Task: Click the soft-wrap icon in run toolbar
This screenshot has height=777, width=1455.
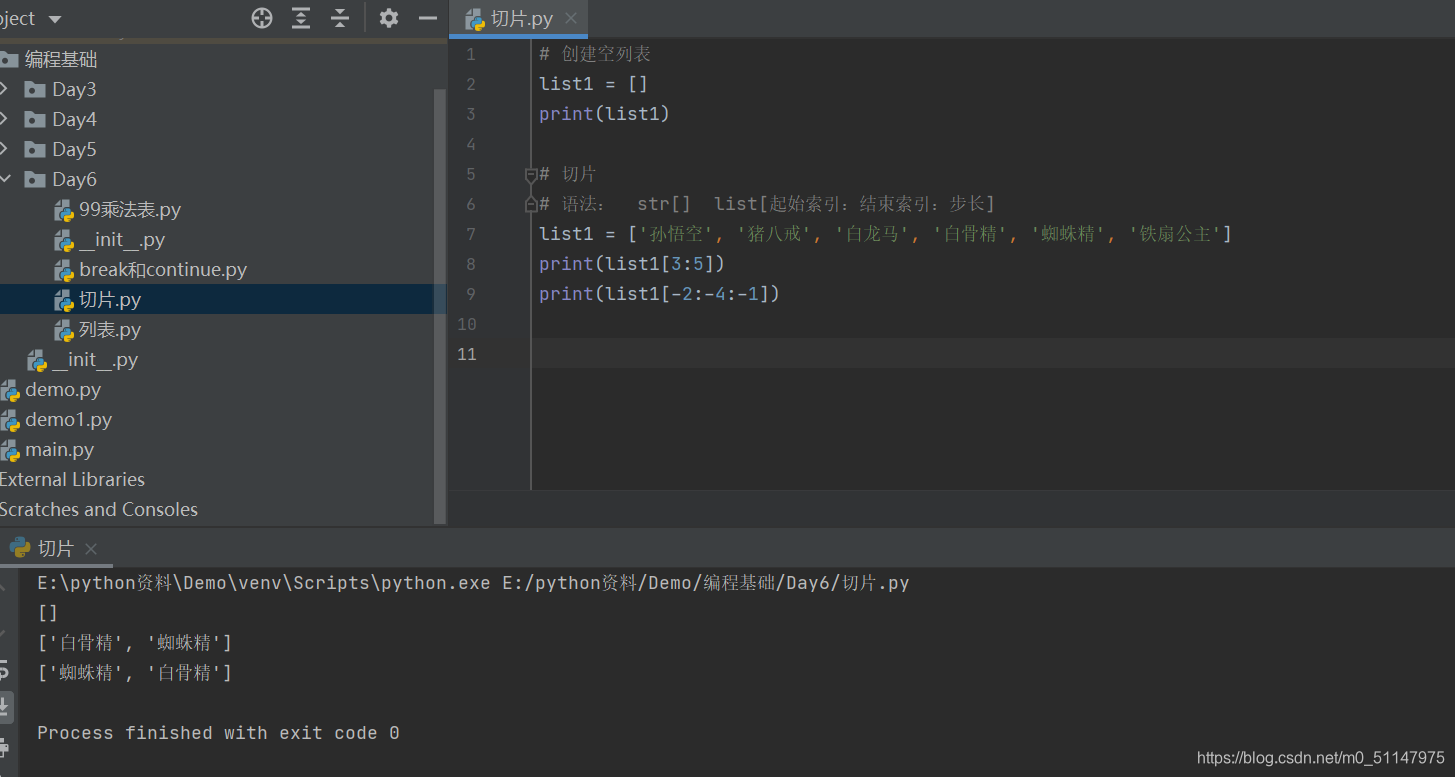Action: point(4,668)
